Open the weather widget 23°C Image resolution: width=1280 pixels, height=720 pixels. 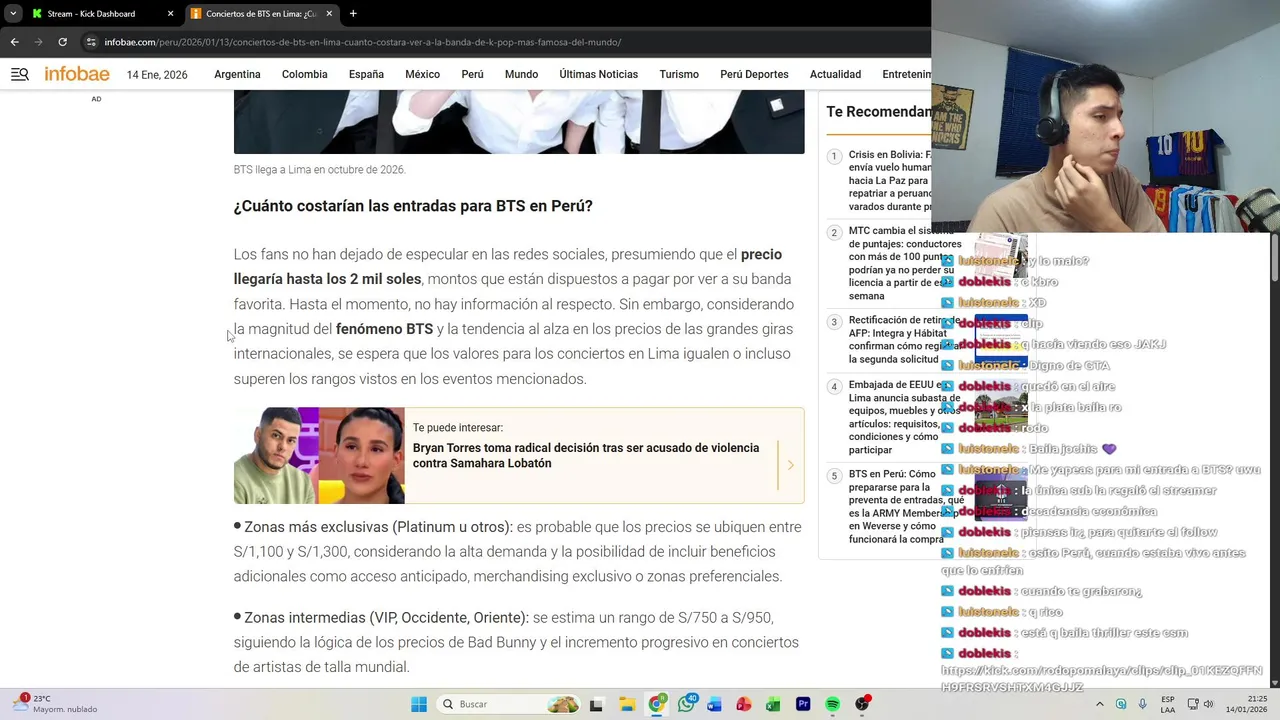tap(55, 704)
